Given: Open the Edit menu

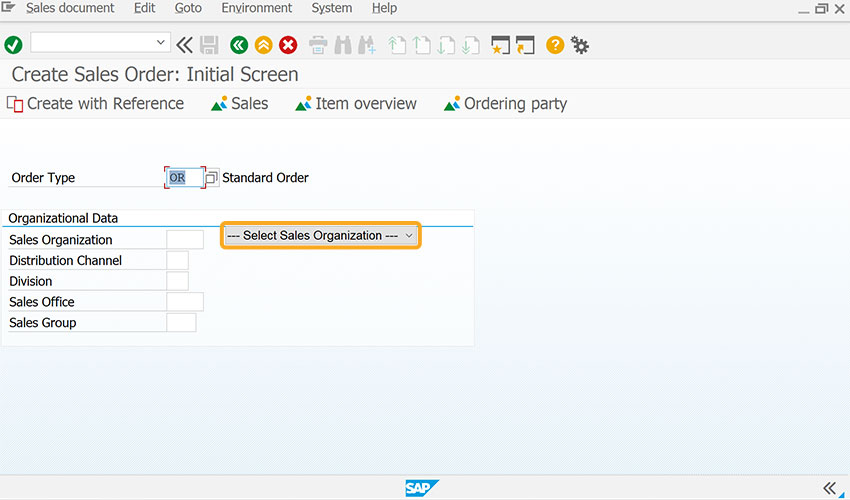Looking at the screenshot, I should (144, 8).
